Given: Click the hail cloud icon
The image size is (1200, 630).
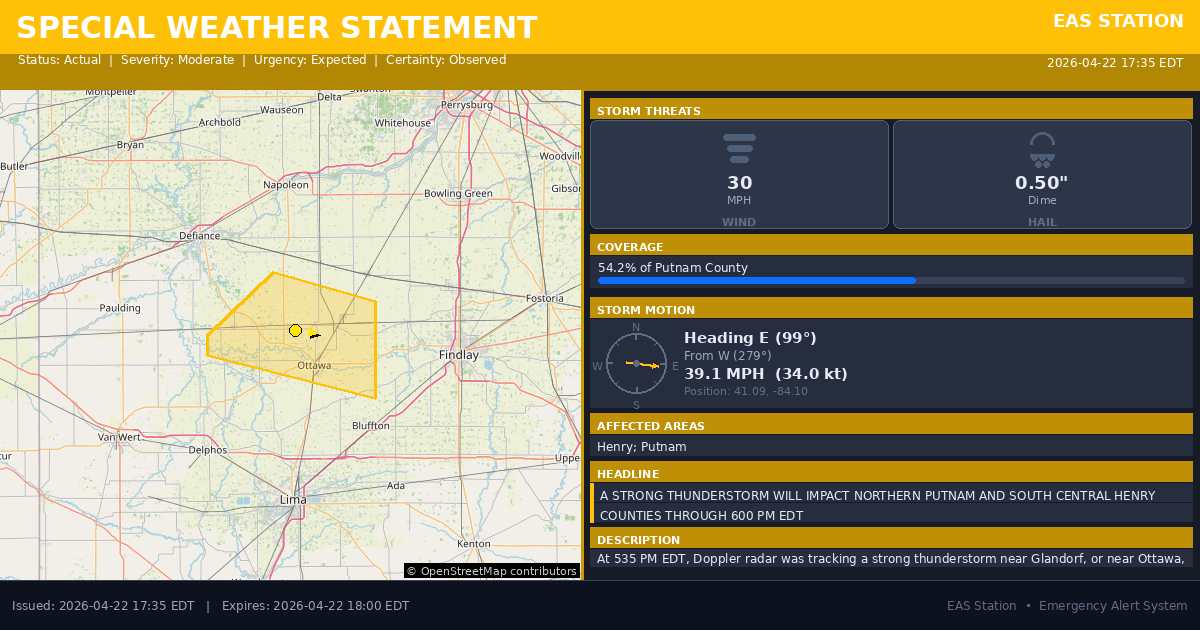Looking at the screenshot, I should point(1042,149).
